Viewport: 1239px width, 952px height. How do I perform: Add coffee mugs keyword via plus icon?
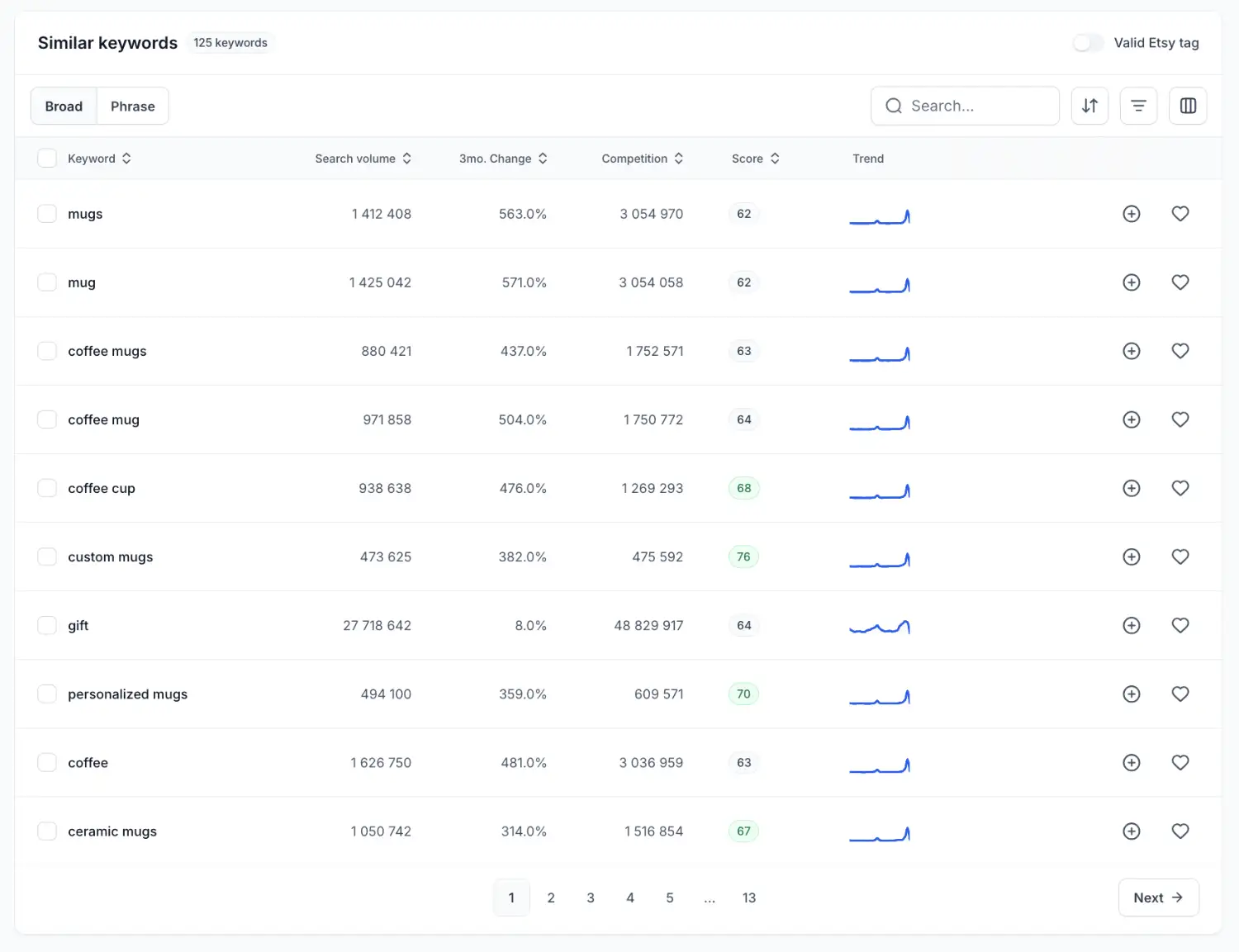click(1132, 351)
